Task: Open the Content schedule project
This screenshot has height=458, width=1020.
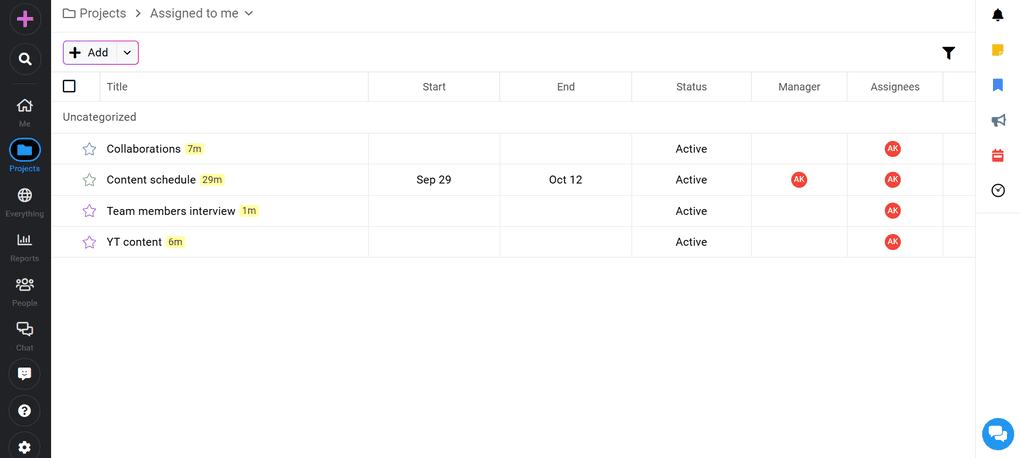Action: click(151, 180)
